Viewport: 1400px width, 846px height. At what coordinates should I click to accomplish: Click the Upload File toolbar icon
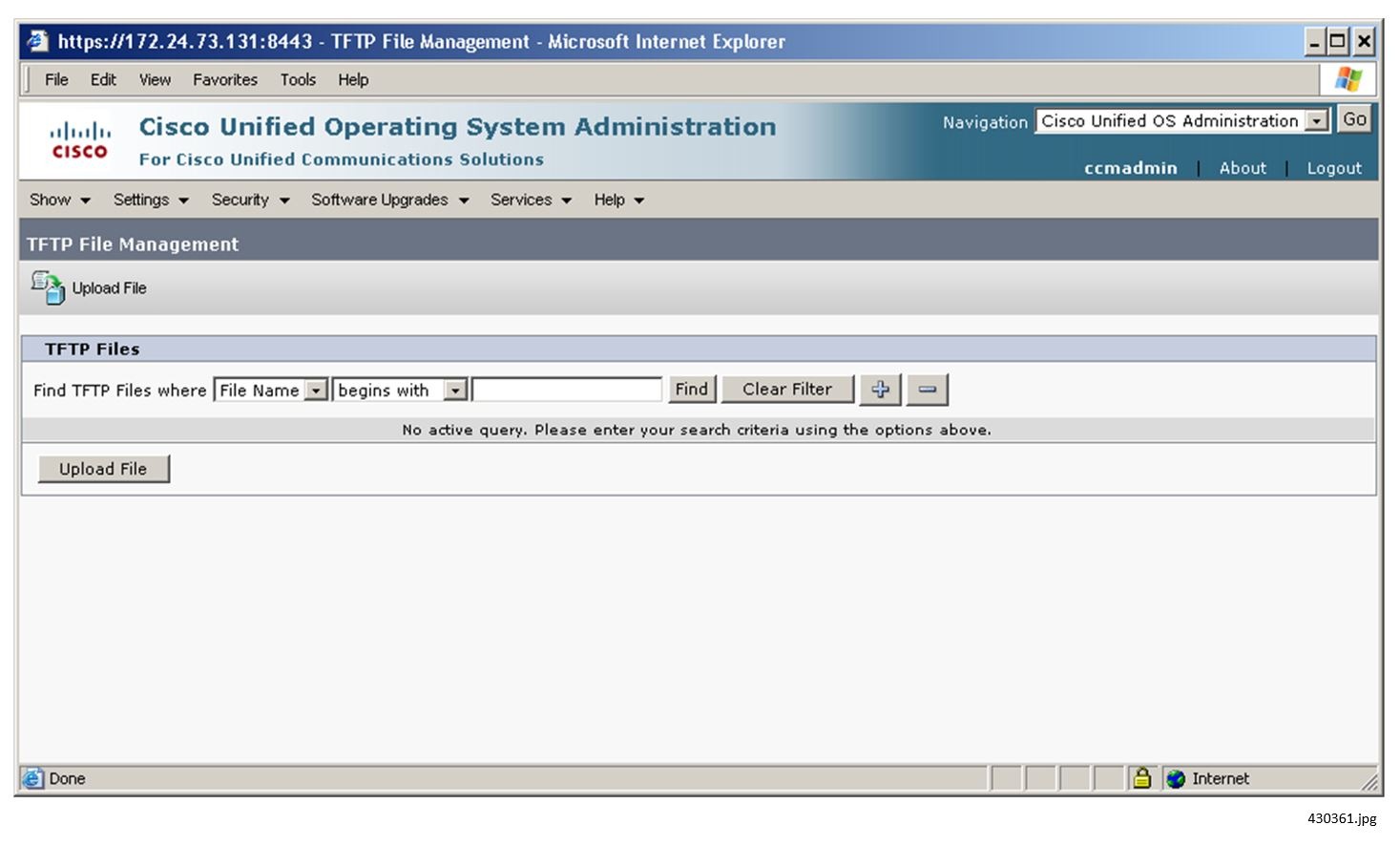point(47,287)
